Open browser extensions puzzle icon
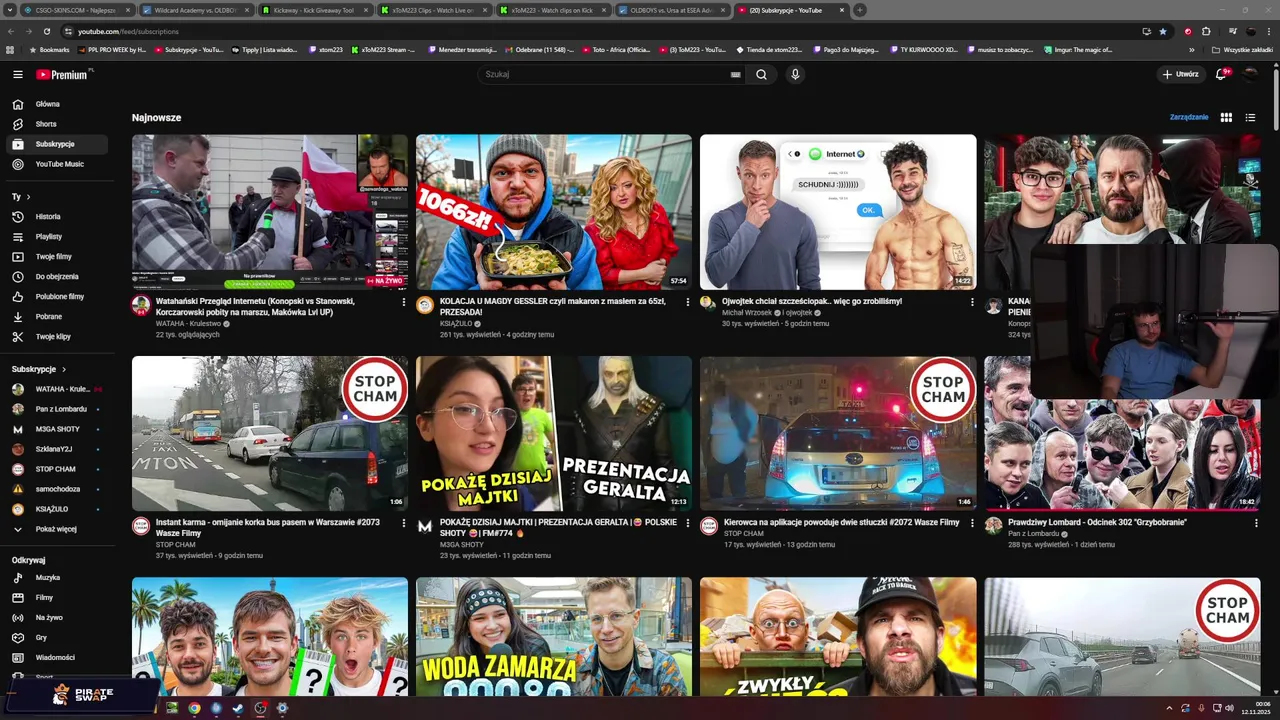 pyautogui.click(x=1206, y=31)
